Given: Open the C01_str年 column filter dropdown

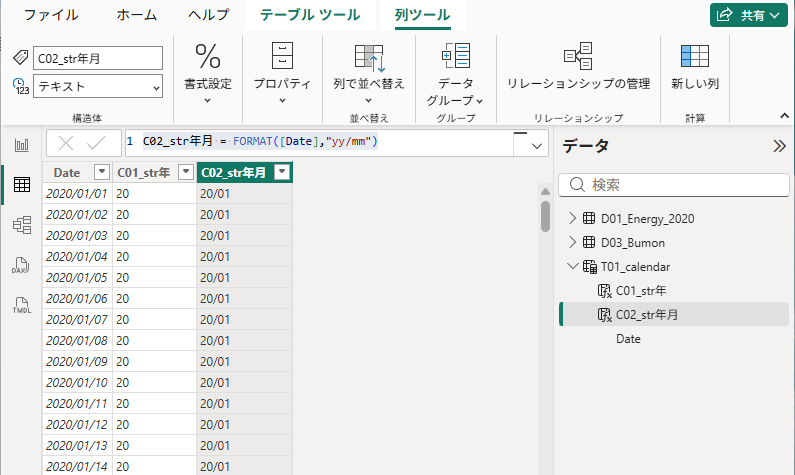Looking at the screenshot, I should [x=186, y=172].
